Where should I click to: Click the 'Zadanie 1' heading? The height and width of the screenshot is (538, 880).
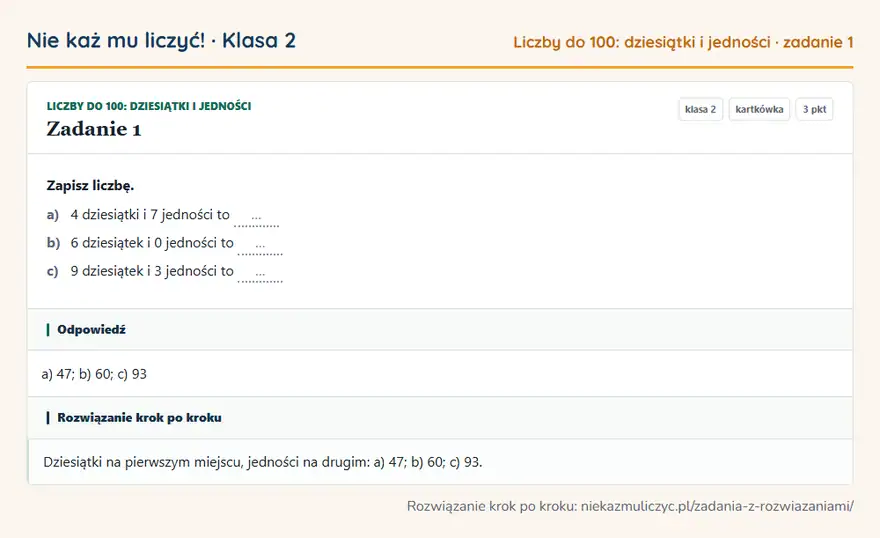pos(94,129)
